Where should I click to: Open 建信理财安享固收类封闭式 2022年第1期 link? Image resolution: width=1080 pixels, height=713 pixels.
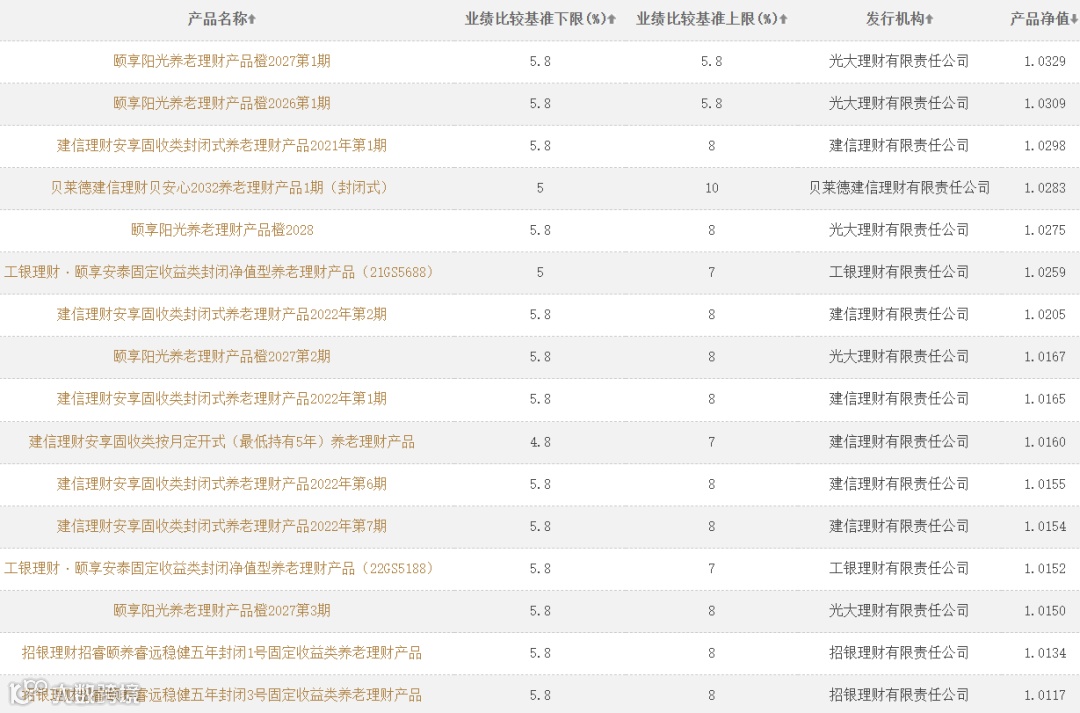[x=222, y=398]
